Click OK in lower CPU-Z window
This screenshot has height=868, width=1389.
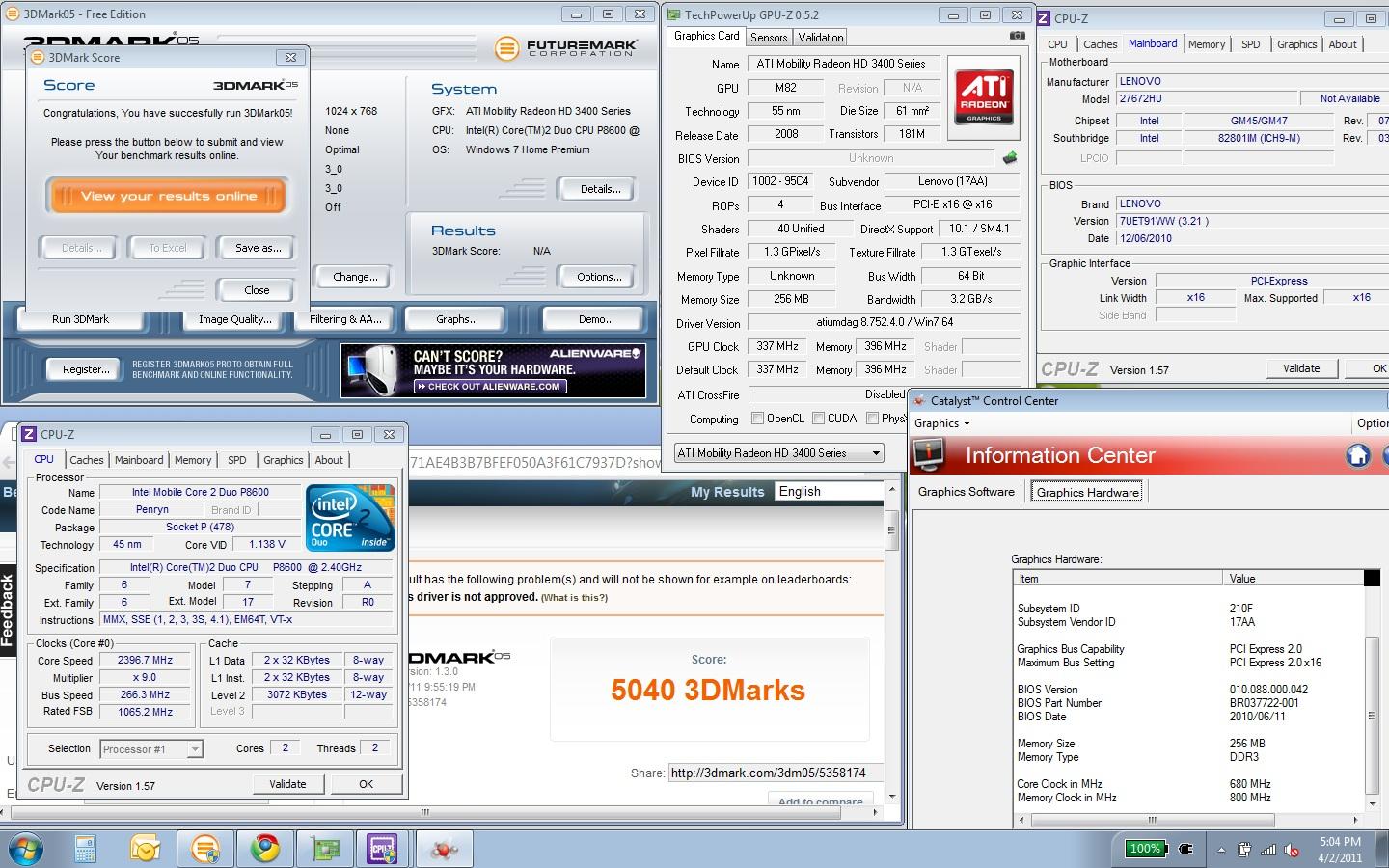coord(366,784)
